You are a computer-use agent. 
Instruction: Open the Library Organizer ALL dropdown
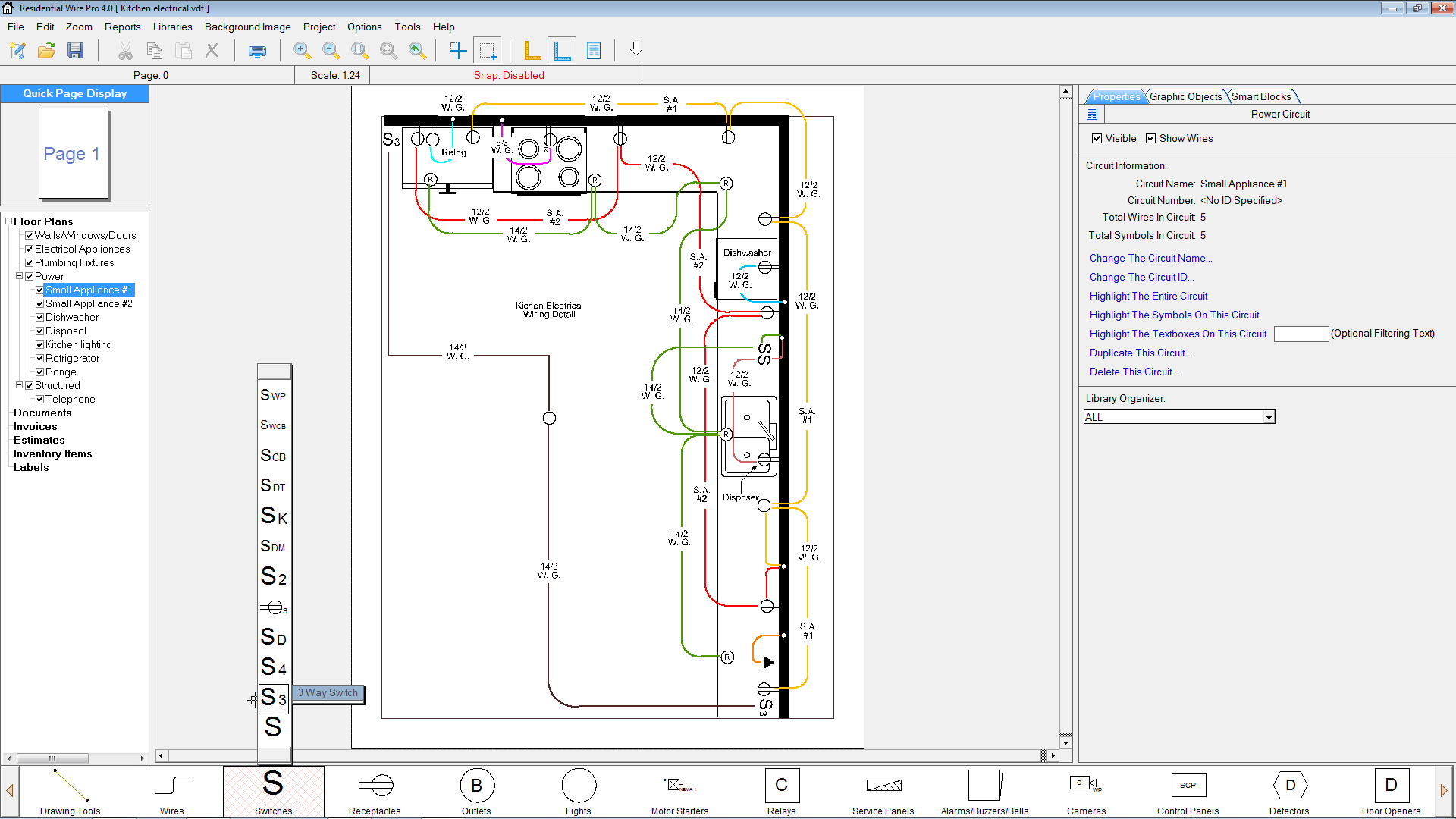pos(1269,418)
